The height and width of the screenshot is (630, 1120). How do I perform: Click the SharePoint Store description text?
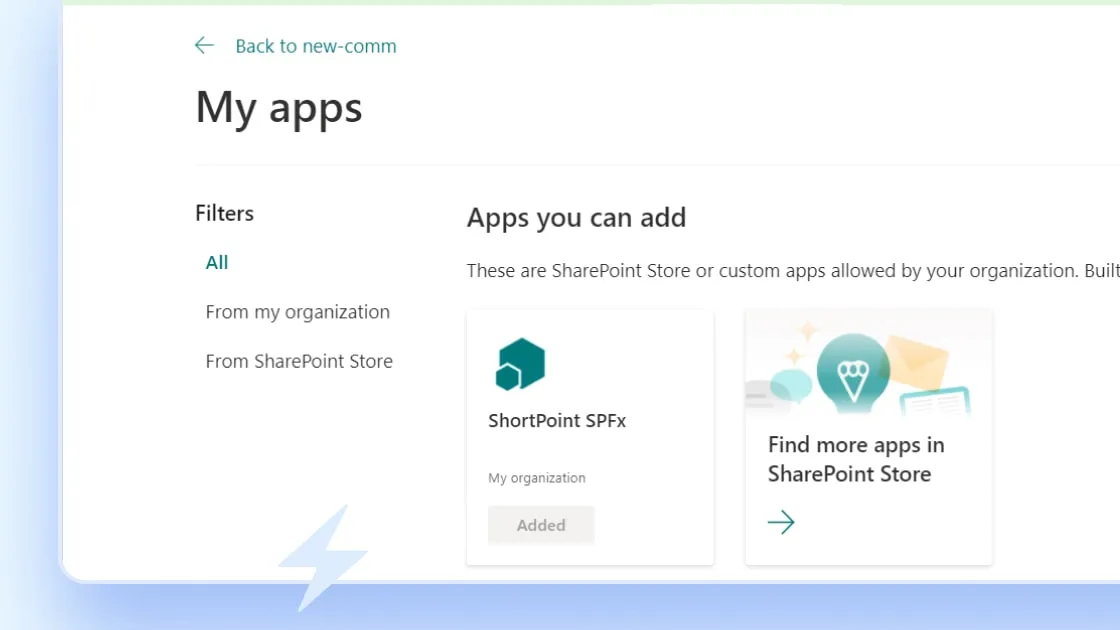coord(793,271)
